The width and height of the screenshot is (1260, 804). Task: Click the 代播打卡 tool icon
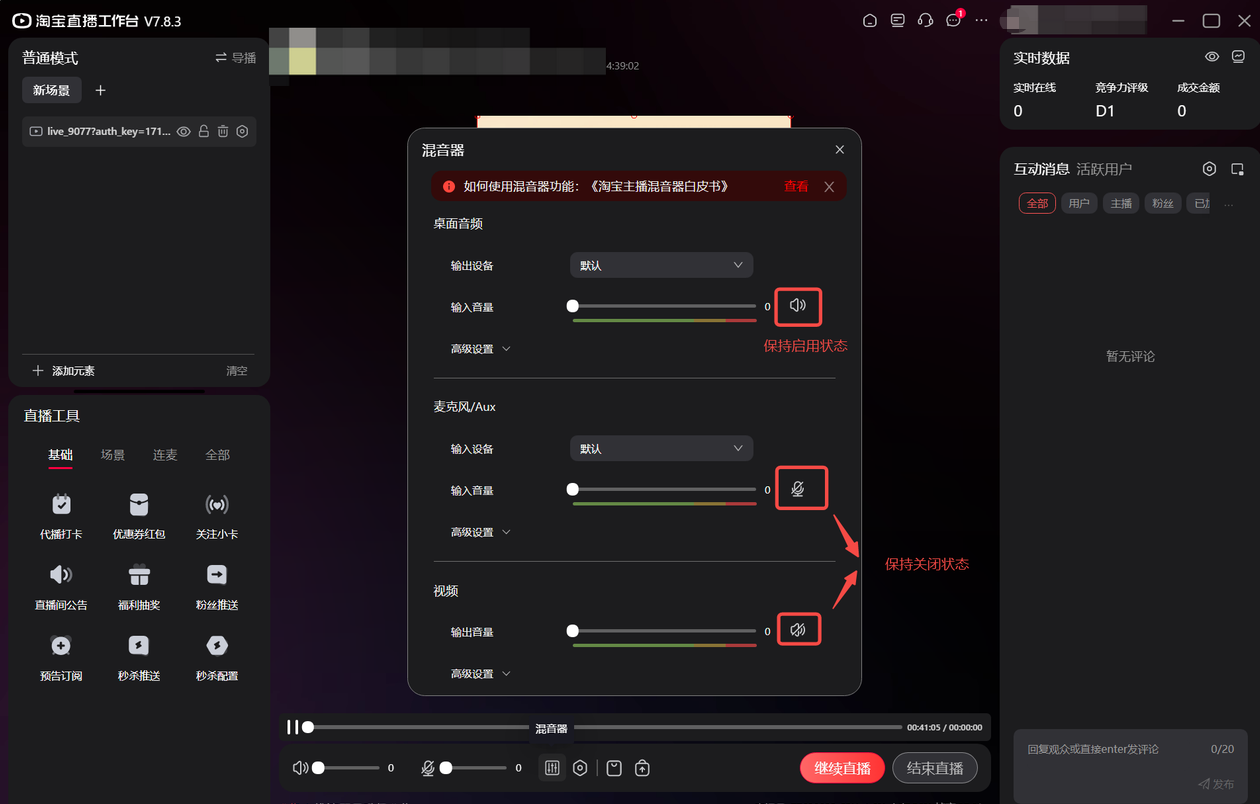tap(61, 505)
